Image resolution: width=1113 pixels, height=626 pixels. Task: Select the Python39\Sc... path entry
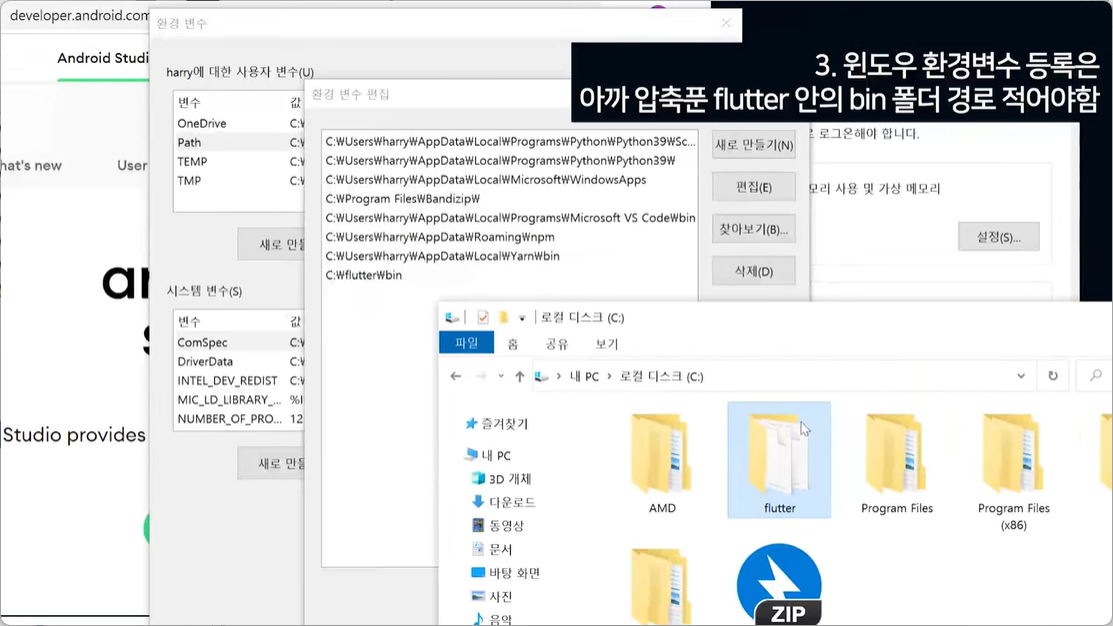510,141
